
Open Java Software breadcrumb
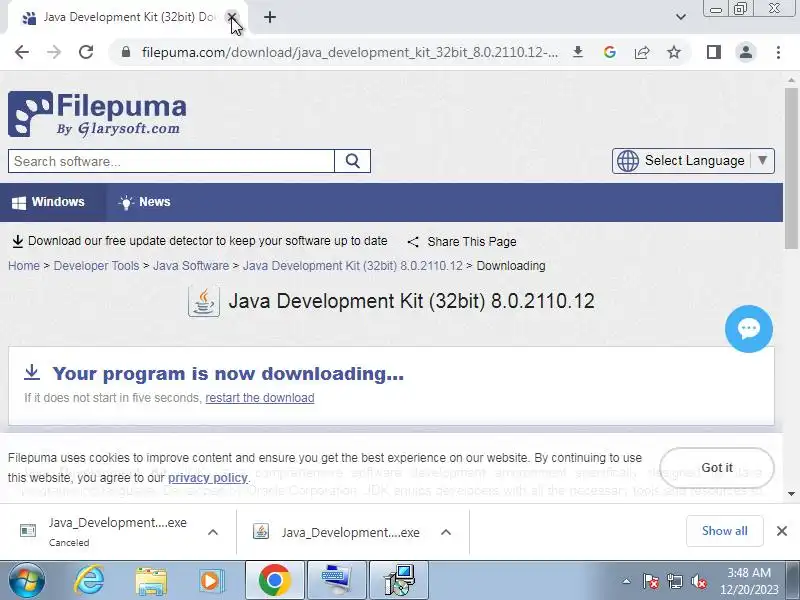click(x=191, y=266)
